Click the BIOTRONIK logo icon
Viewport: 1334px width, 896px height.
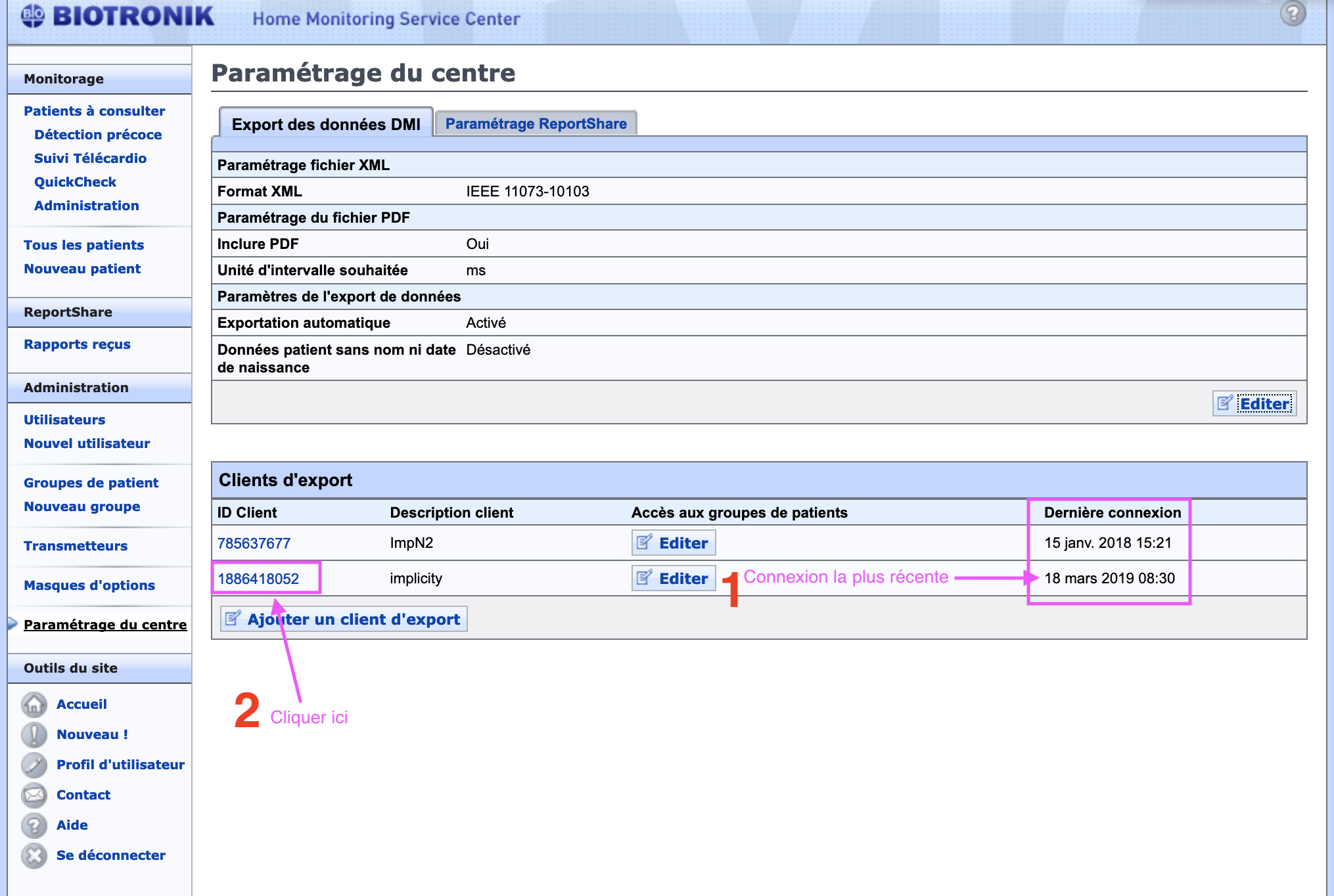(33, 16)
